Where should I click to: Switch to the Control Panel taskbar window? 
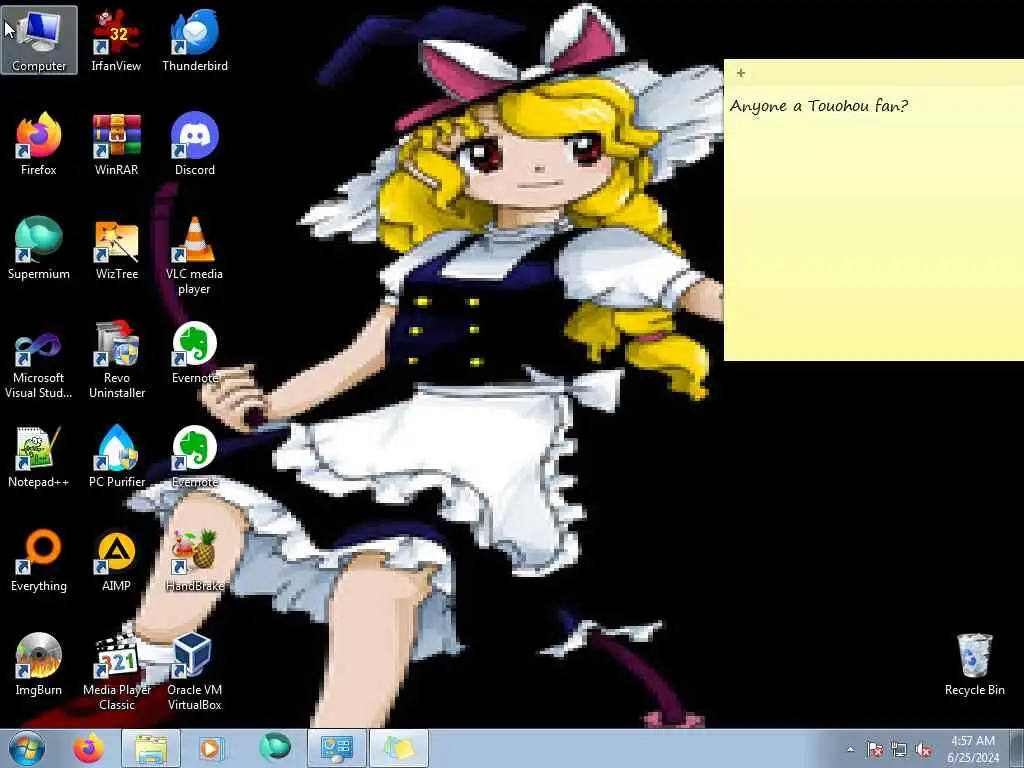[337, 748]
